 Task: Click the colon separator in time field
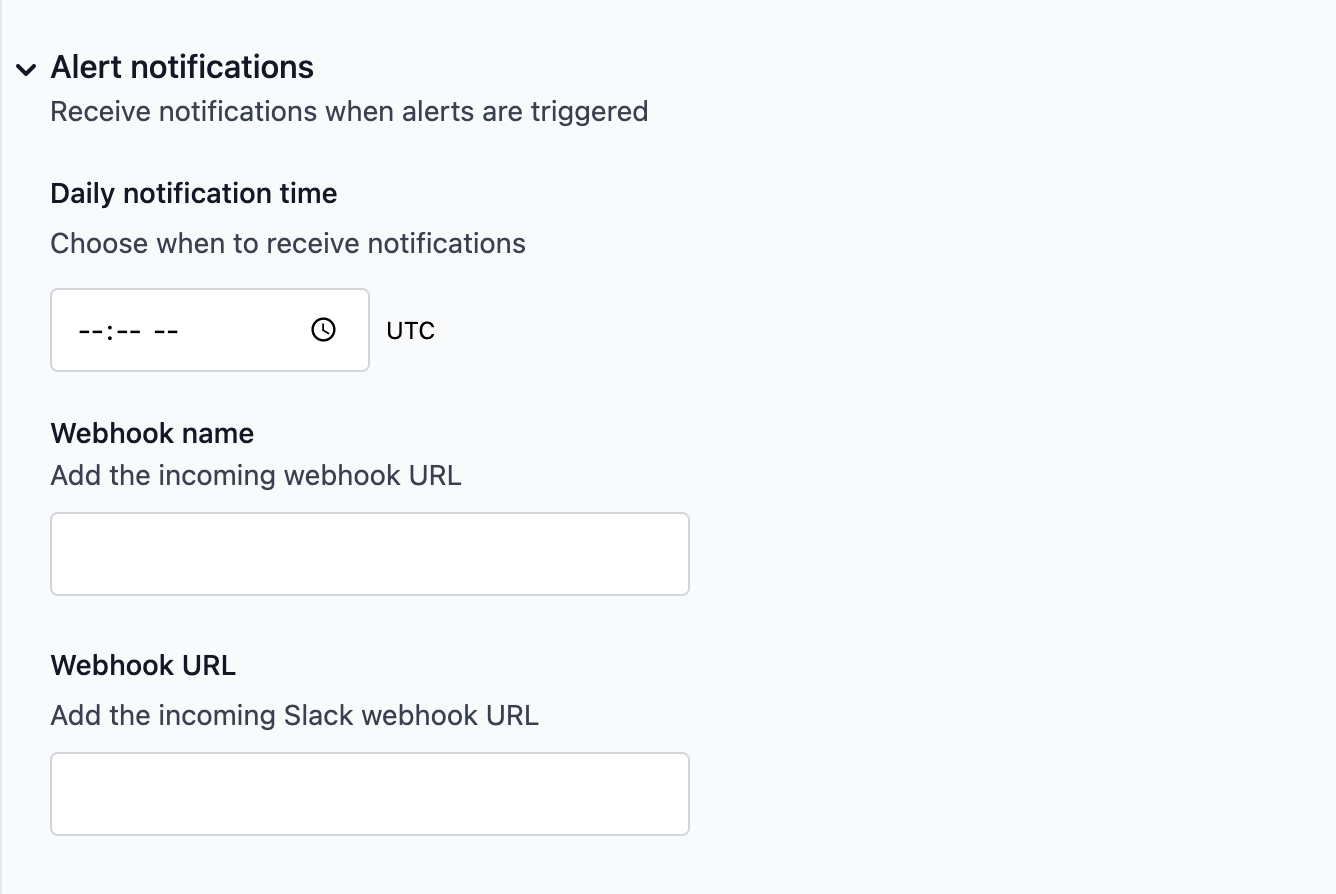click(108, 331)
